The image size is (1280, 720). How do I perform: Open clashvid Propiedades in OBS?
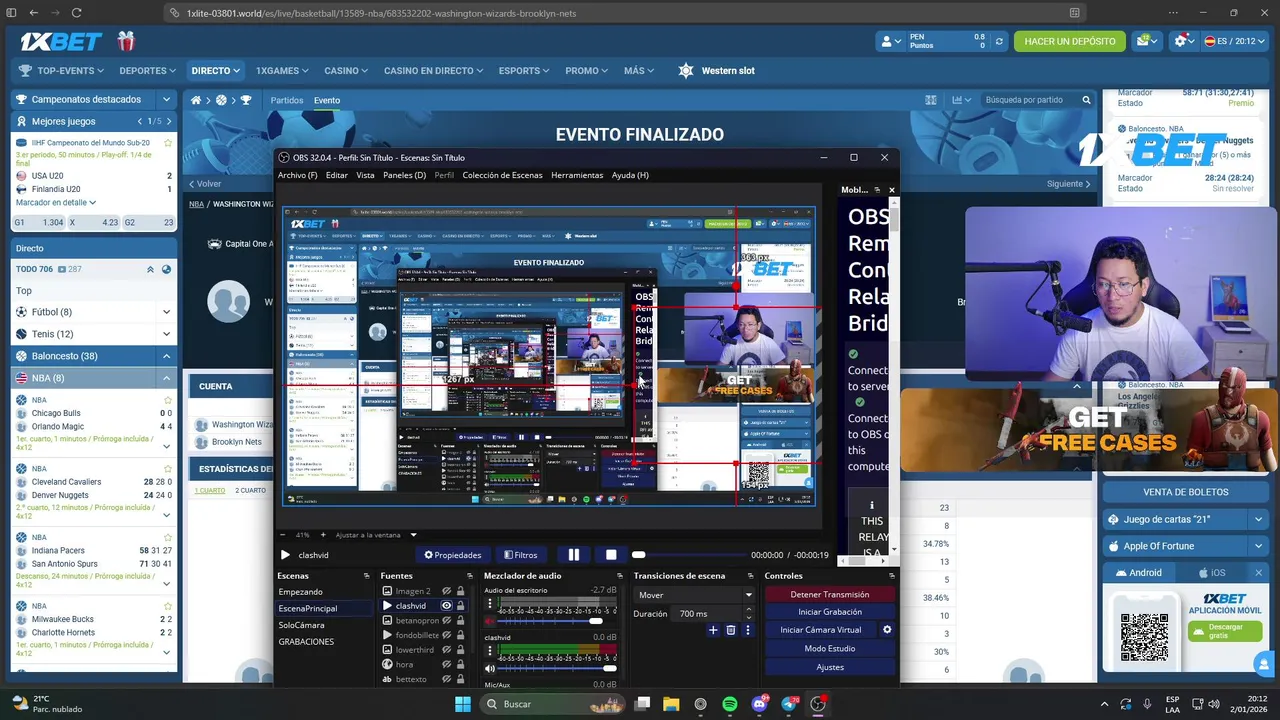pyautogui.click(x=453, y=555)
